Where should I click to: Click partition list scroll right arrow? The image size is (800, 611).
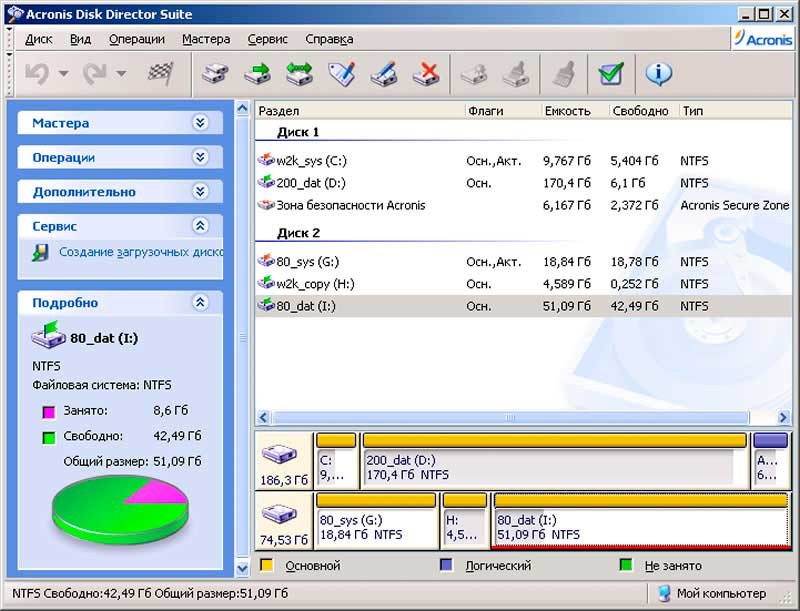784,418
